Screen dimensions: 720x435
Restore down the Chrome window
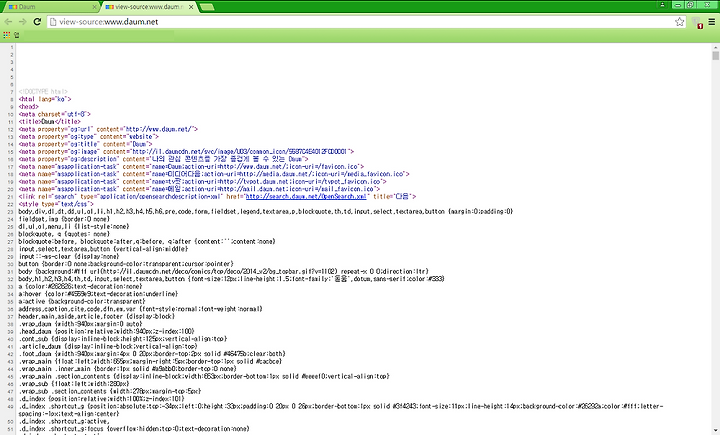click(x=690, y=5)
